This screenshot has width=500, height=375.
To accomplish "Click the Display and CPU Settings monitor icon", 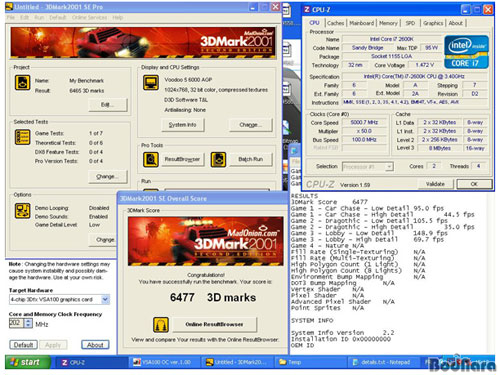I will click(x=151, y=82).
